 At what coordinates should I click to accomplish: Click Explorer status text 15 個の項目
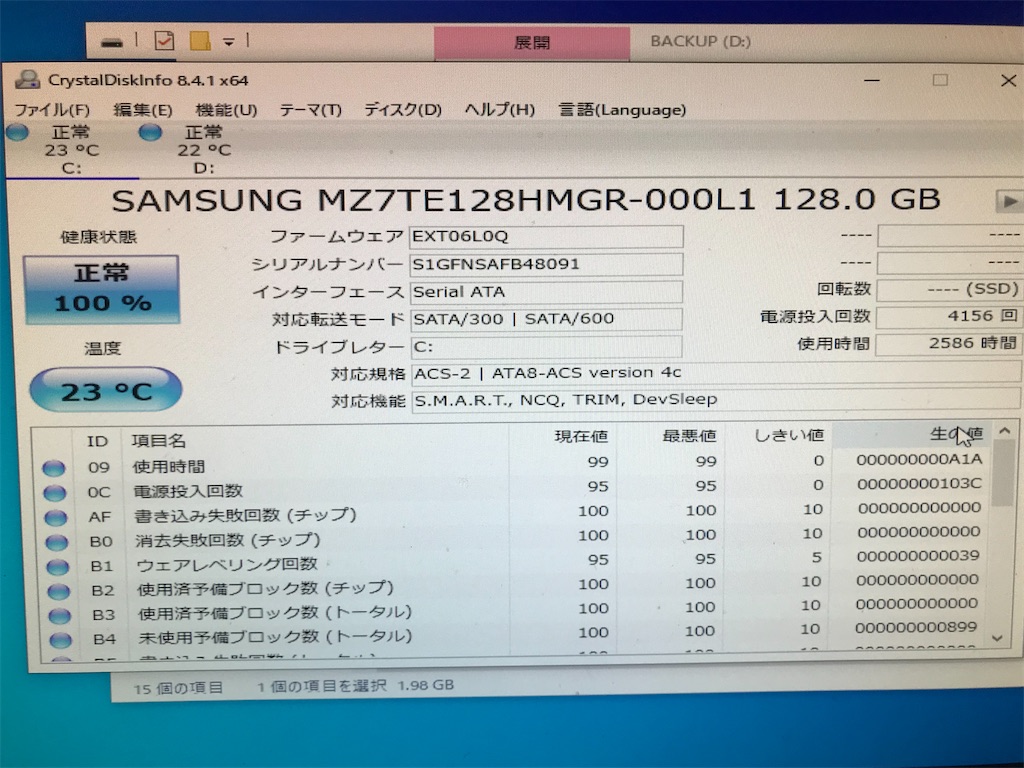[x=178, y=688]
